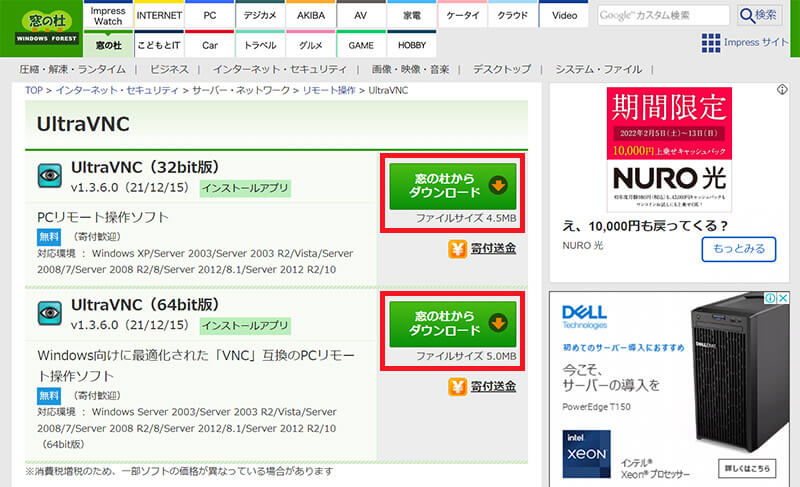This screenshot has width=800, height=487.
Task: Open the クラウド tab
Action: tap(513, 15)
